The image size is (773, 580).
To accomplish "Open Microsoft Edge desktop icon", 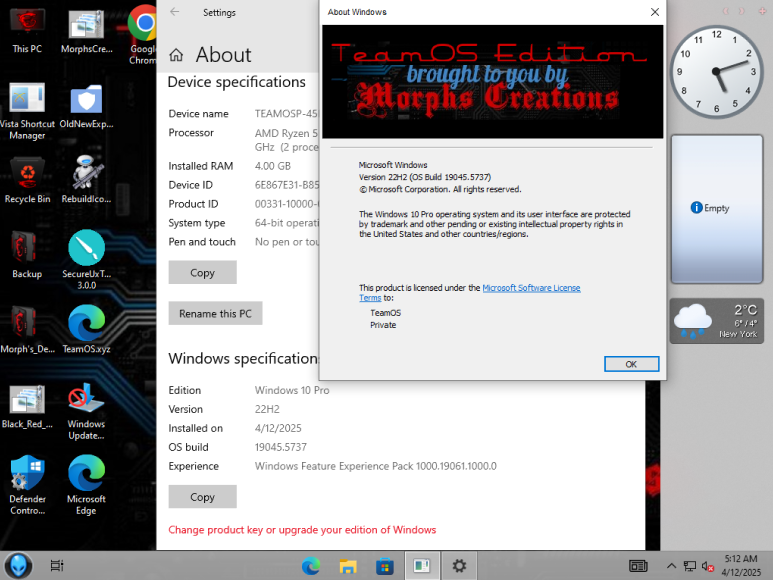I will [x=86, y=485].
